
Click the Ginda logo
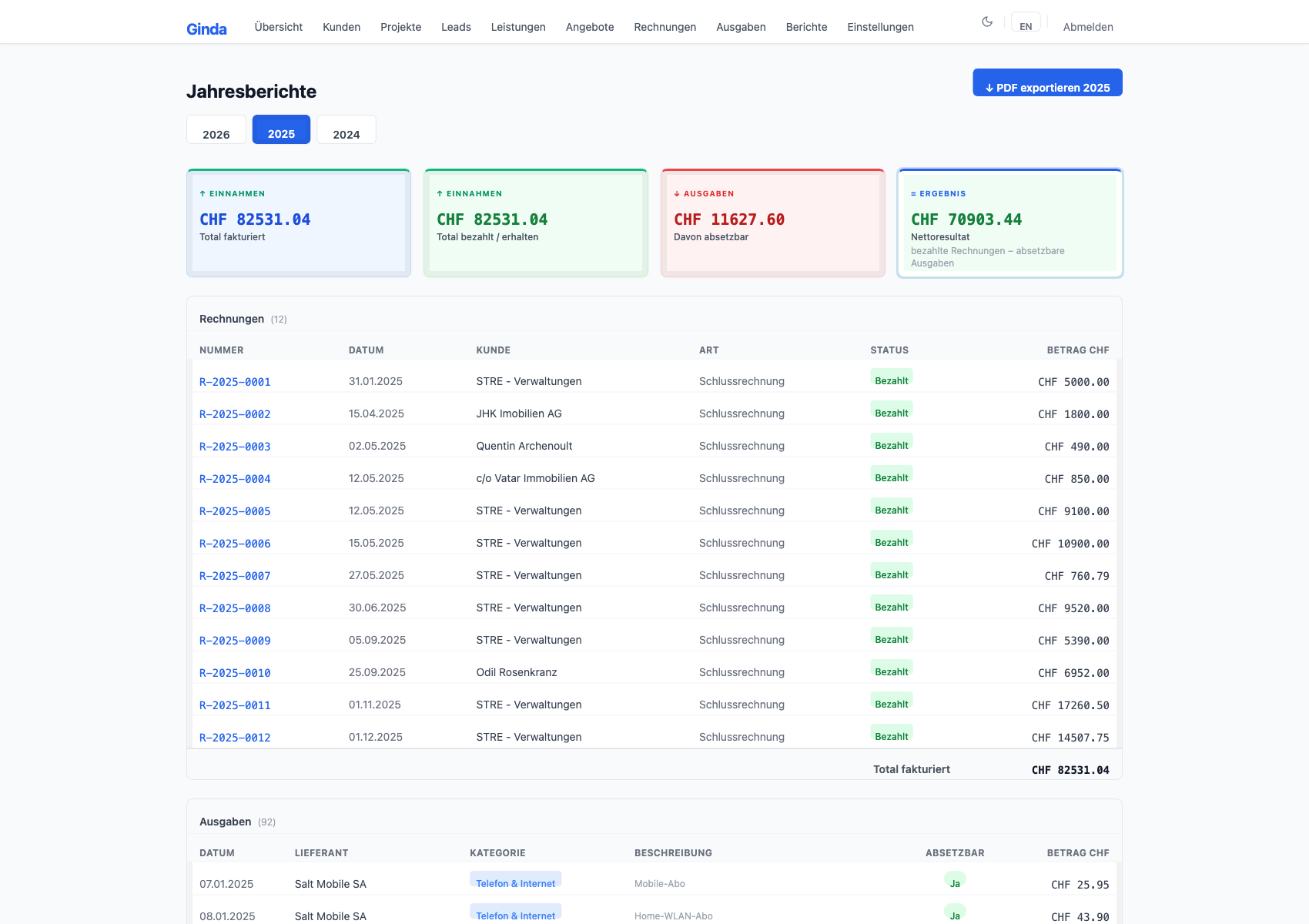[206, 28]
